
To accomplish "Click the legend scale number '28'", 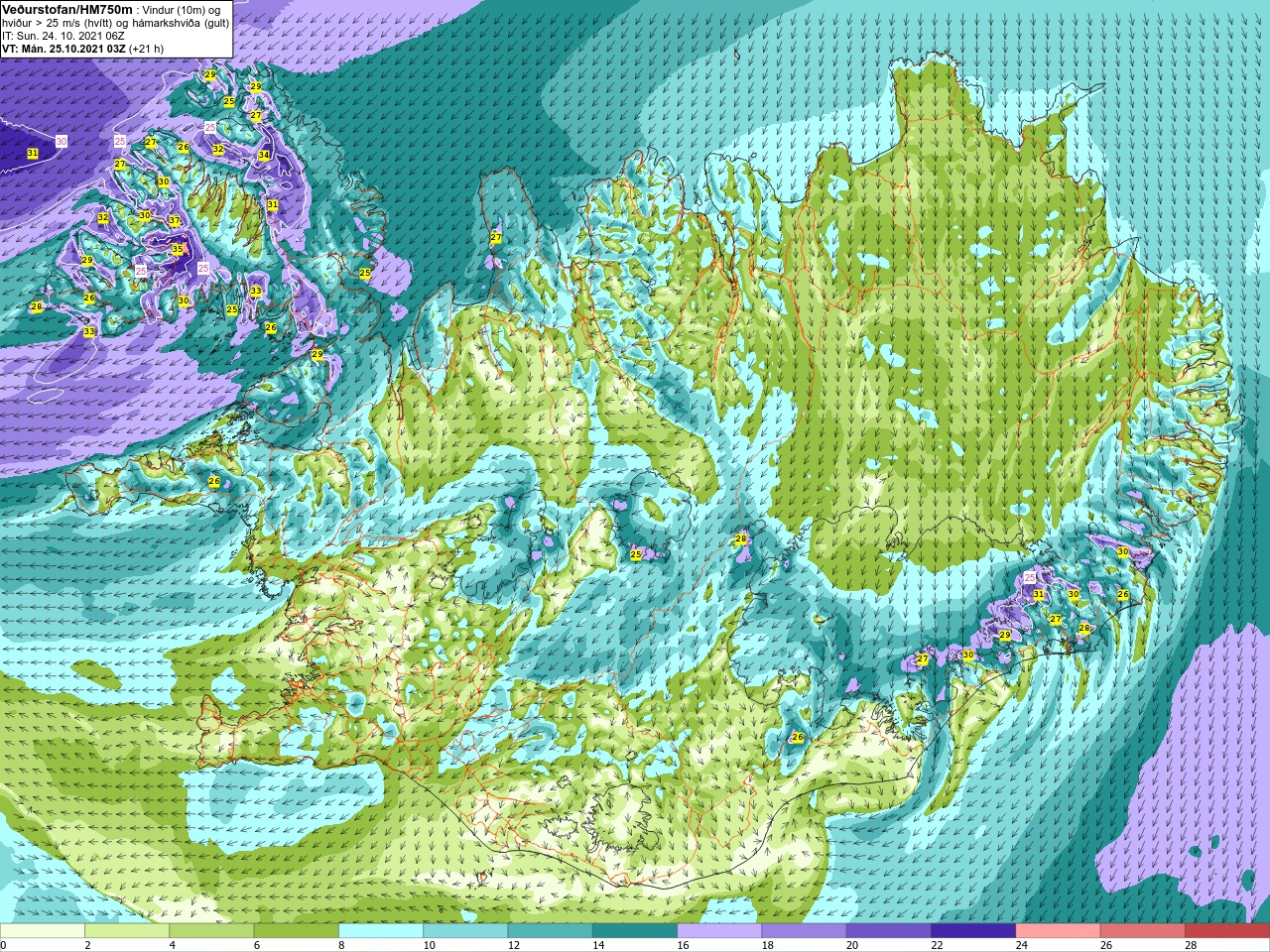I will (1193, 946).
